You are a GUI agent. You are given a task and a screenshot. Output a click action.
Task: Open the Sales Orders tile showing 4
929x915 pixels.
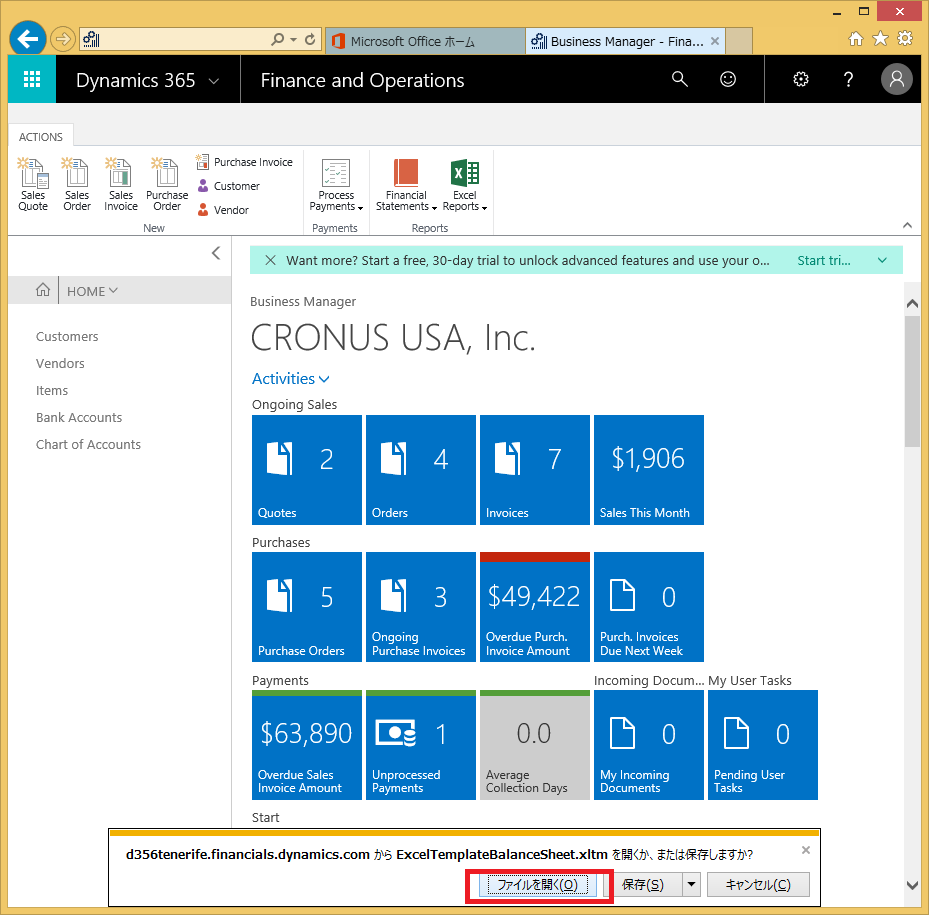click(x=421, y=469)
